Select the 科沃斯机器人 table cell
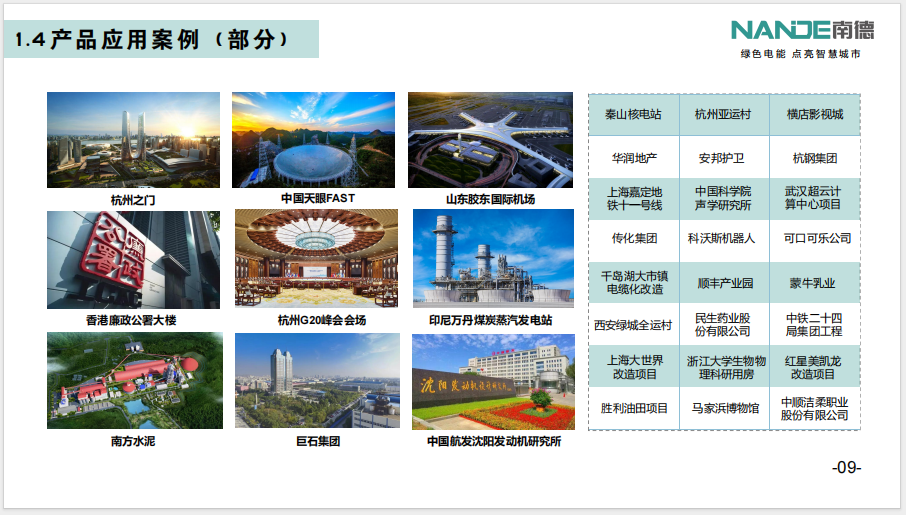 click(x=724, y=239)
